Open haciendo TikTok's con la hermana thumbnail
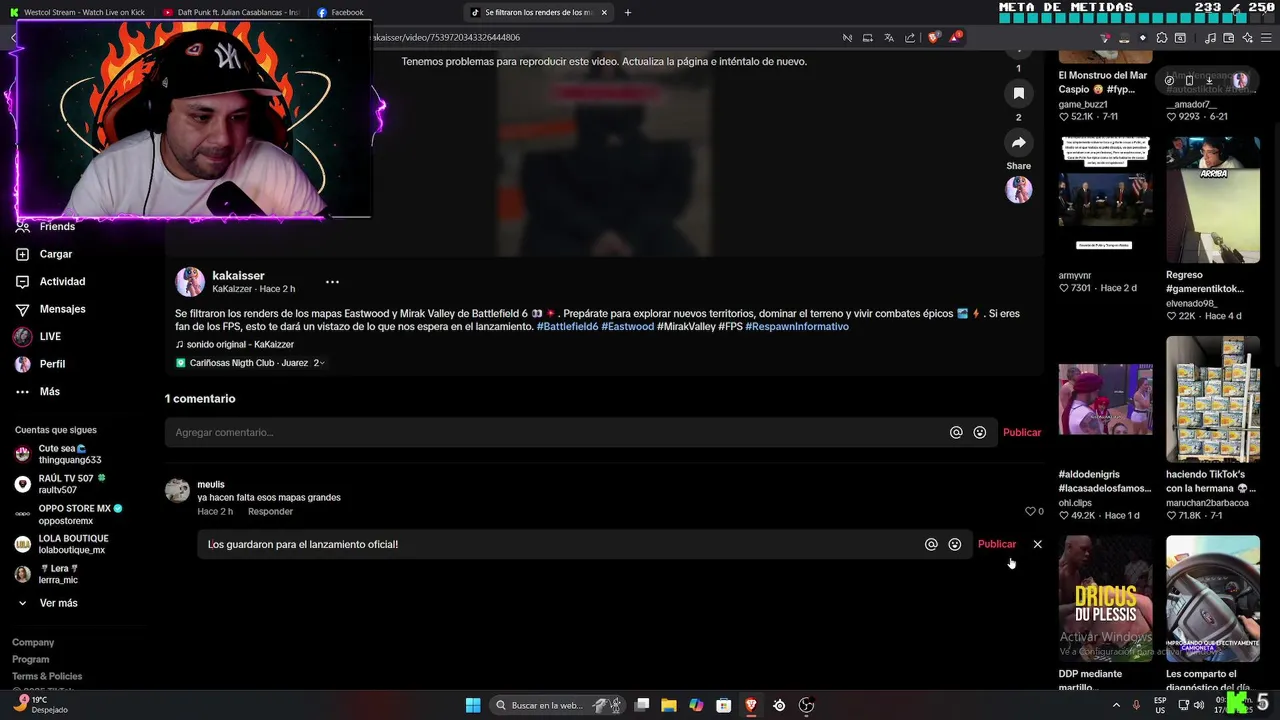Viewport: 1280px width, 720px height. coord(1212,399)
